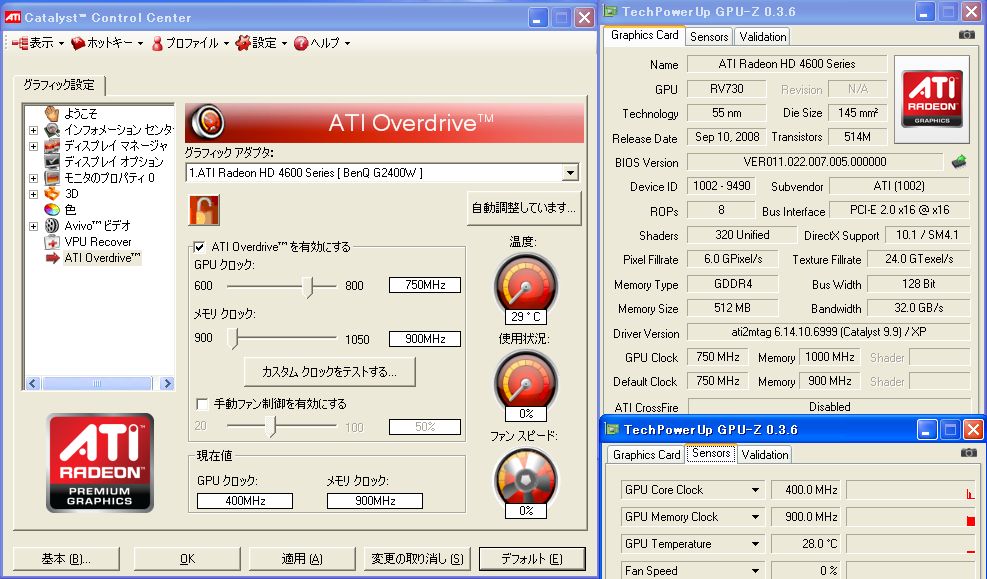Click カスタム クロックをテストする button
This screenshot has height=579, width=987.
coord(329,371)
